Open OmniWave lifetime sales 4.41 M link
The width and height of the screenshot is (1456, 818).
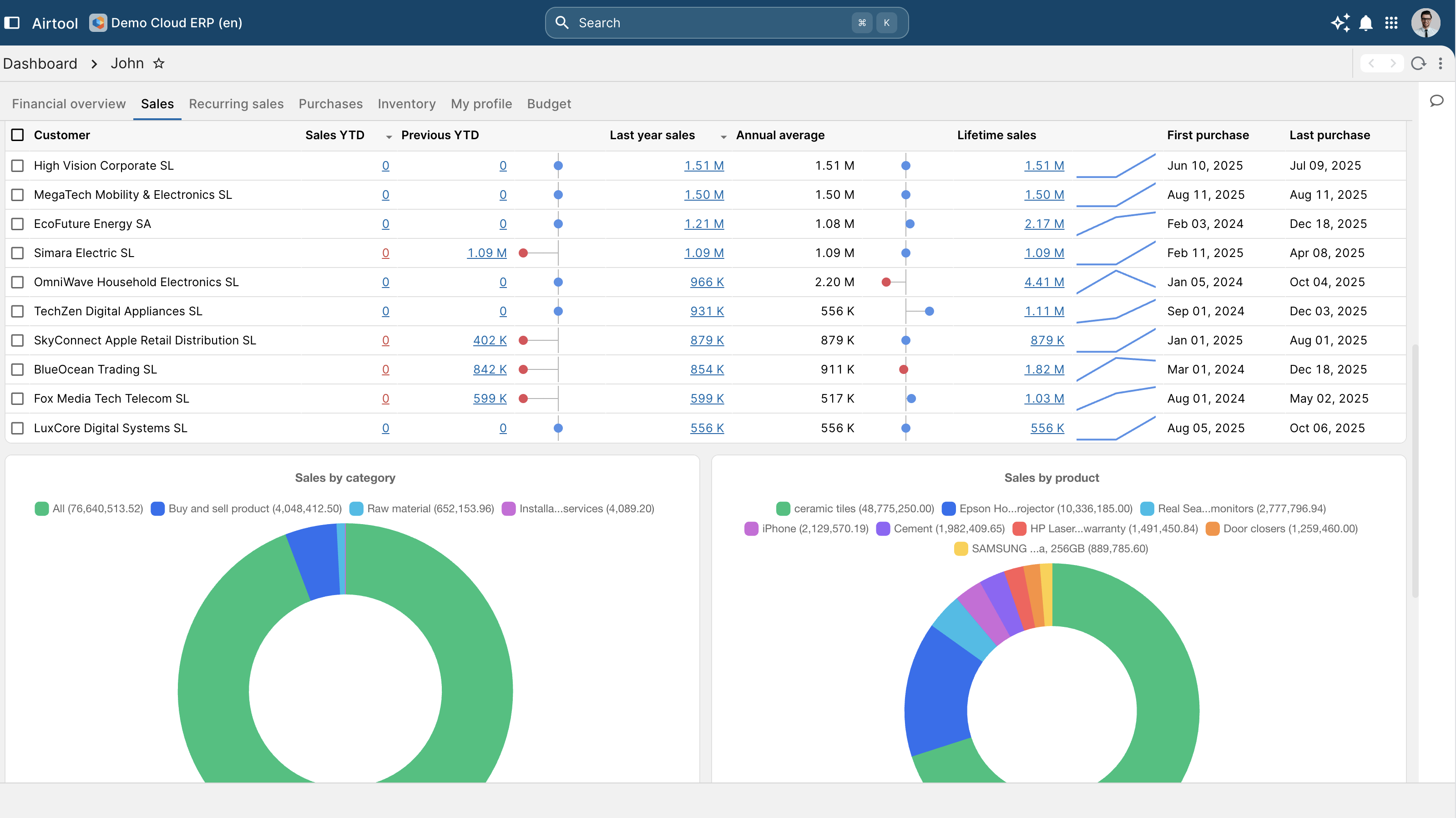tap(1045, 282)
